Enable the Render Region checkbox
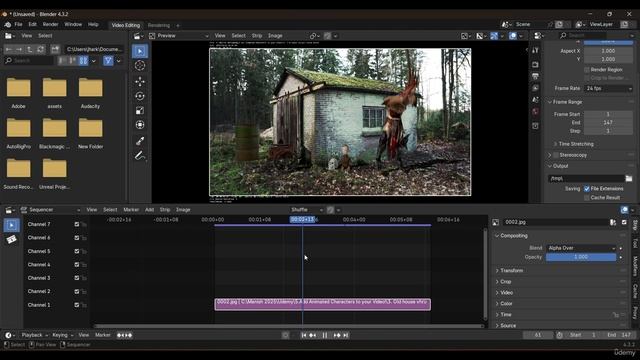The width and height of the screenshot is (640, 360). pyautogui.click(x=587, y=70)
